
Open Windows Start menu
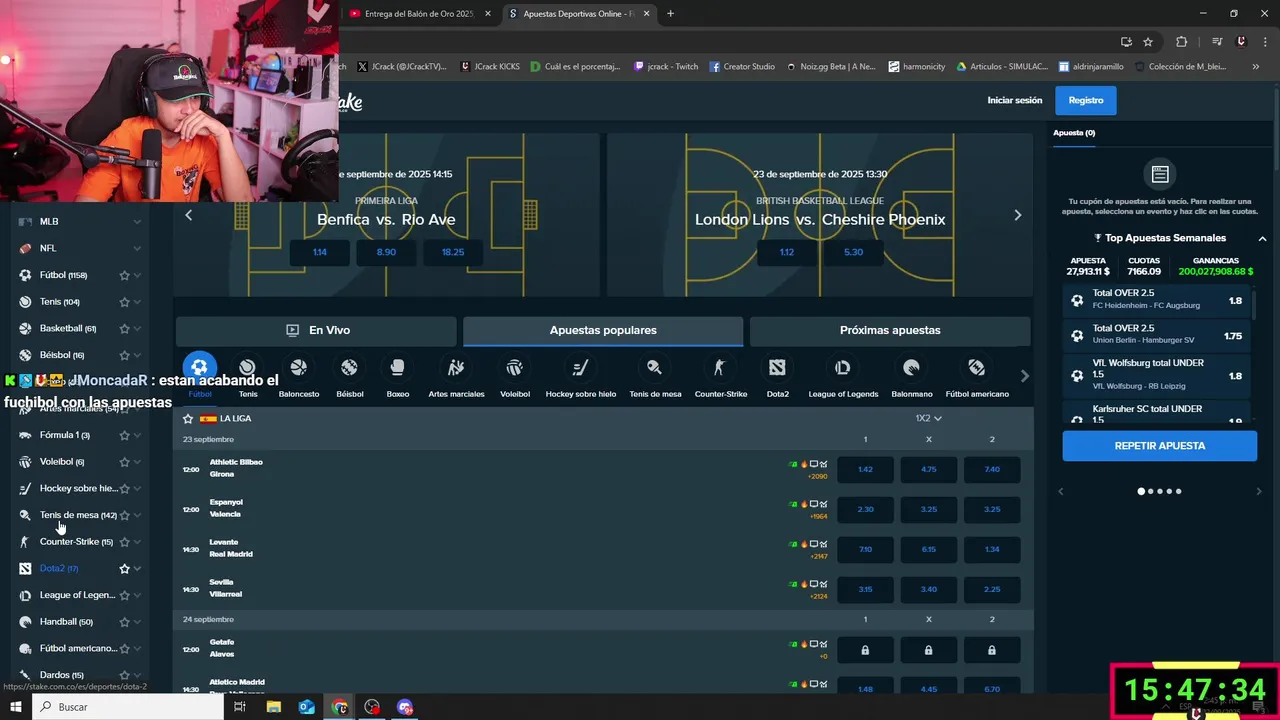[16, 707]
